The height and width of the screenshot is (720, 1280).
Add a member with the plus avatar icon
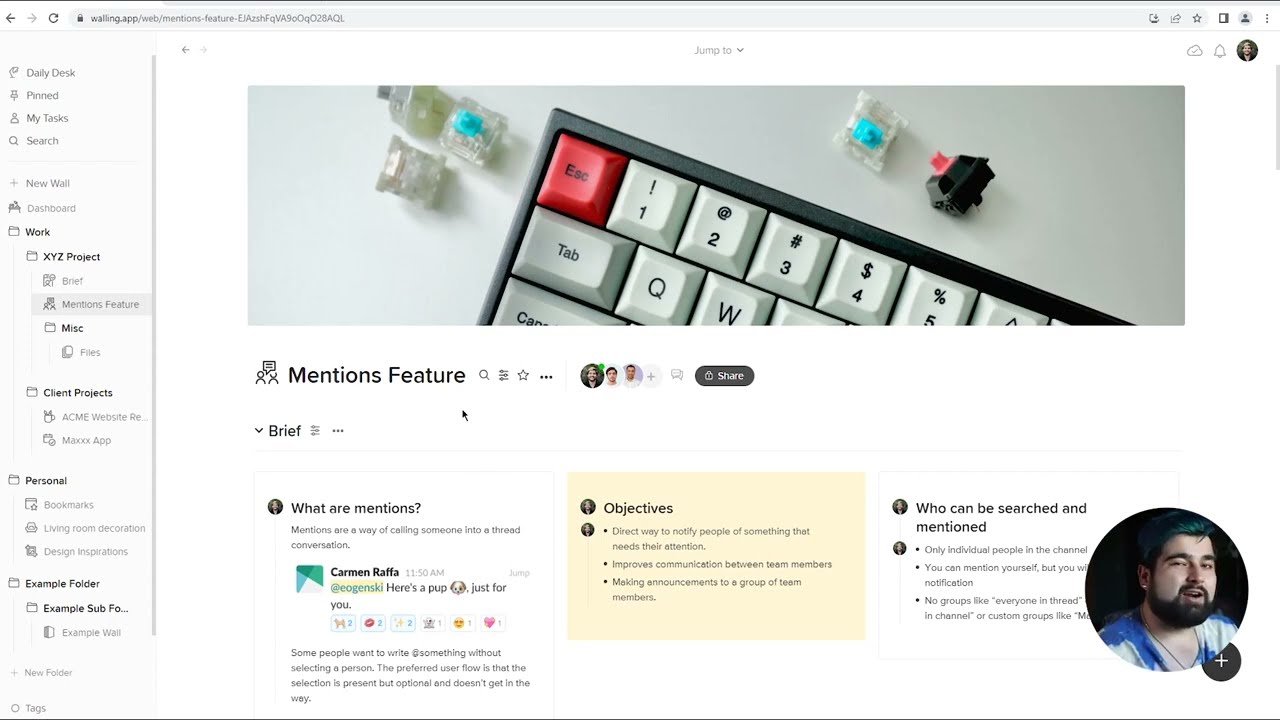[x=651, y=376]
